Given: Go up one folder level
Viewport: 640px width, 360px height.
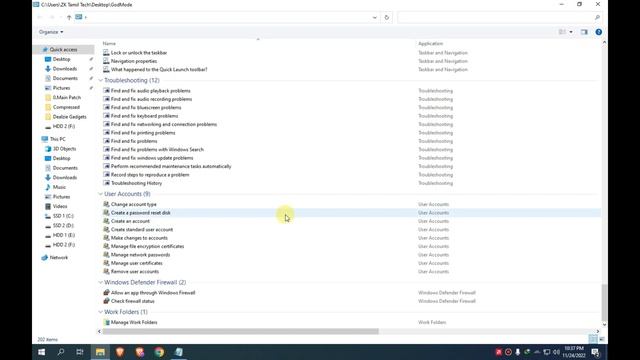Looking at the screenshot, I should tap(69, 17).
